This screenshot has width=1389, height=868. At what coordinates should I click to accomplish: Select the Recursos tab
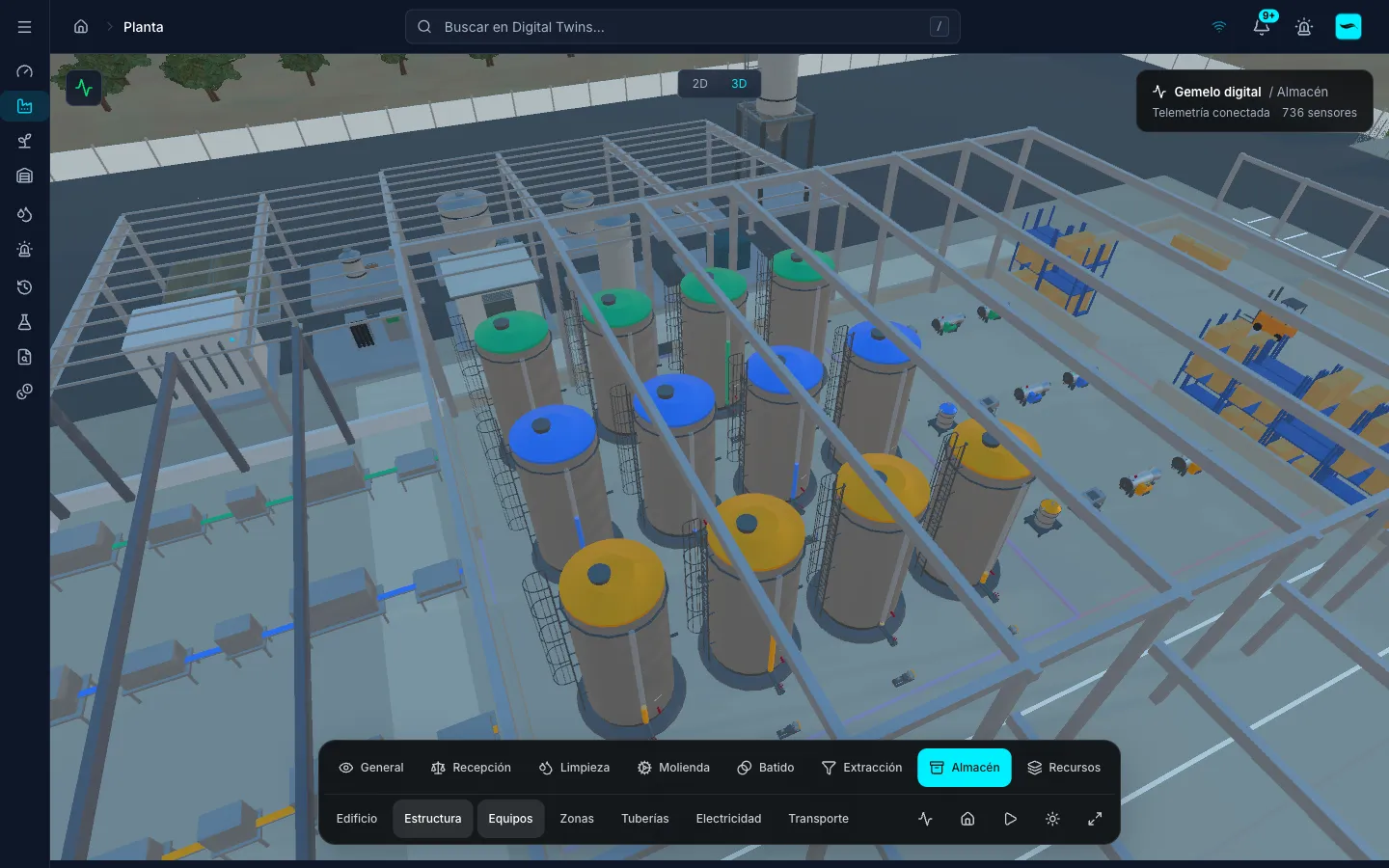[1064, 768]
